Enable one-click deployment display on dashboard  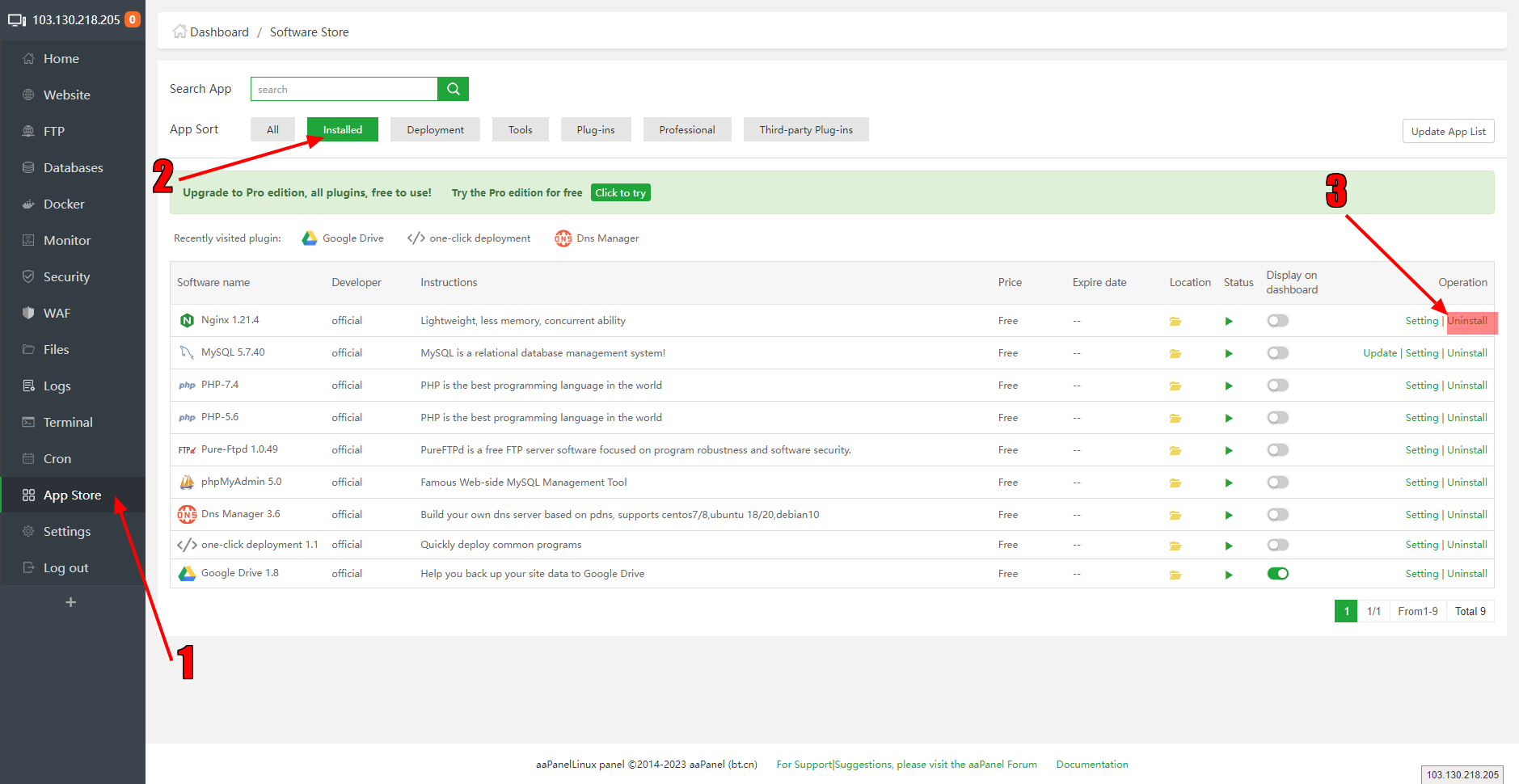1277,545
